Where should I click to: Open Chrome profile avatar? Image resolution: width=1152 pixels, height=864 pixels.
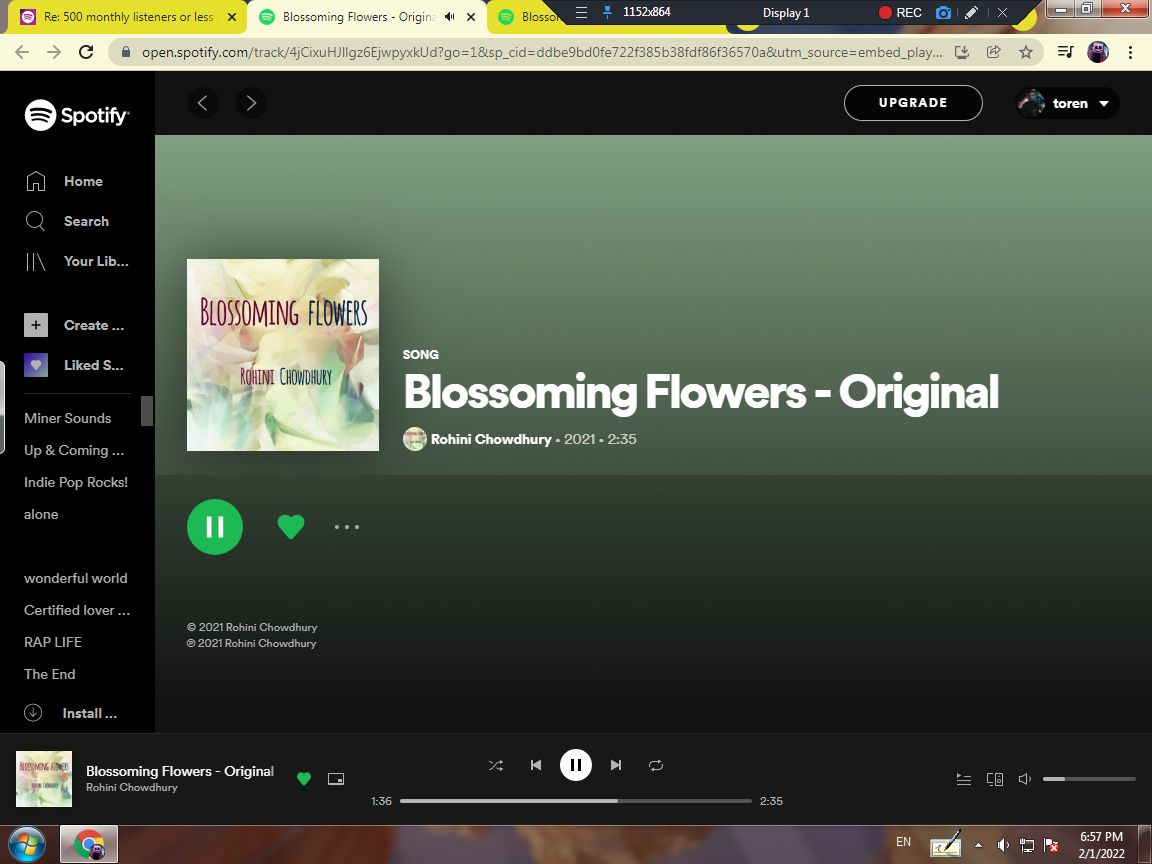1098,52
